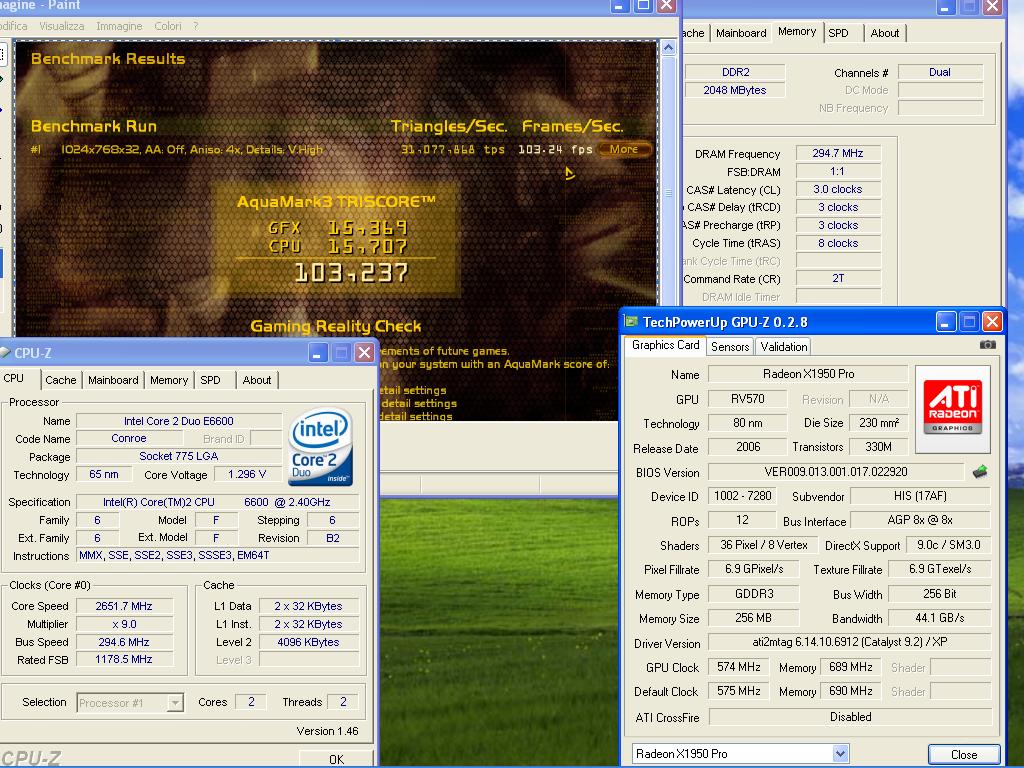This screenshot has height=768, width=1024.
Task: Select the Memory tab in the background CPU-Z window
Action: click(797, 31)
